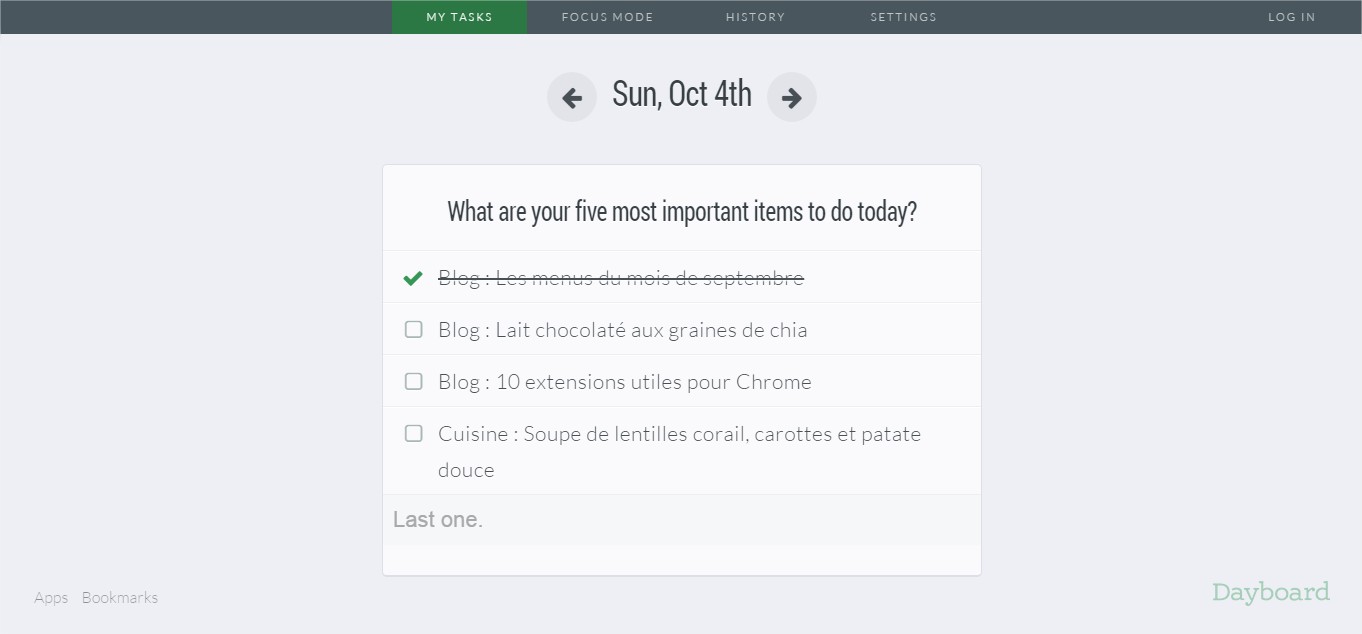Screen dimensions: 1362x634
Task: Tick the 'Soupe de lentilles corail' checkbox
Action: tap(413, 433)
